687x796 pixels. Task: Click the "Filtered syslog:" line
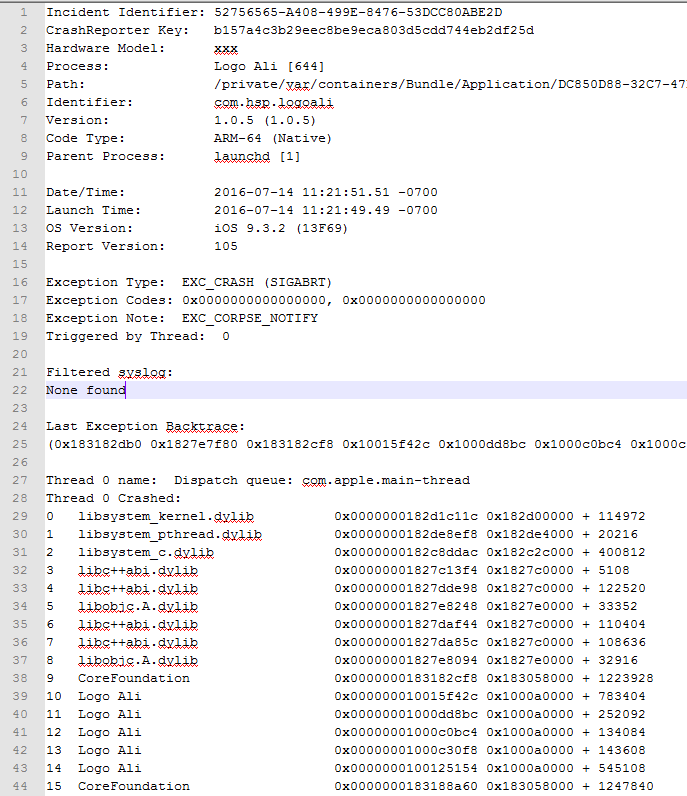pyautogui.click(x=109, y=372)
